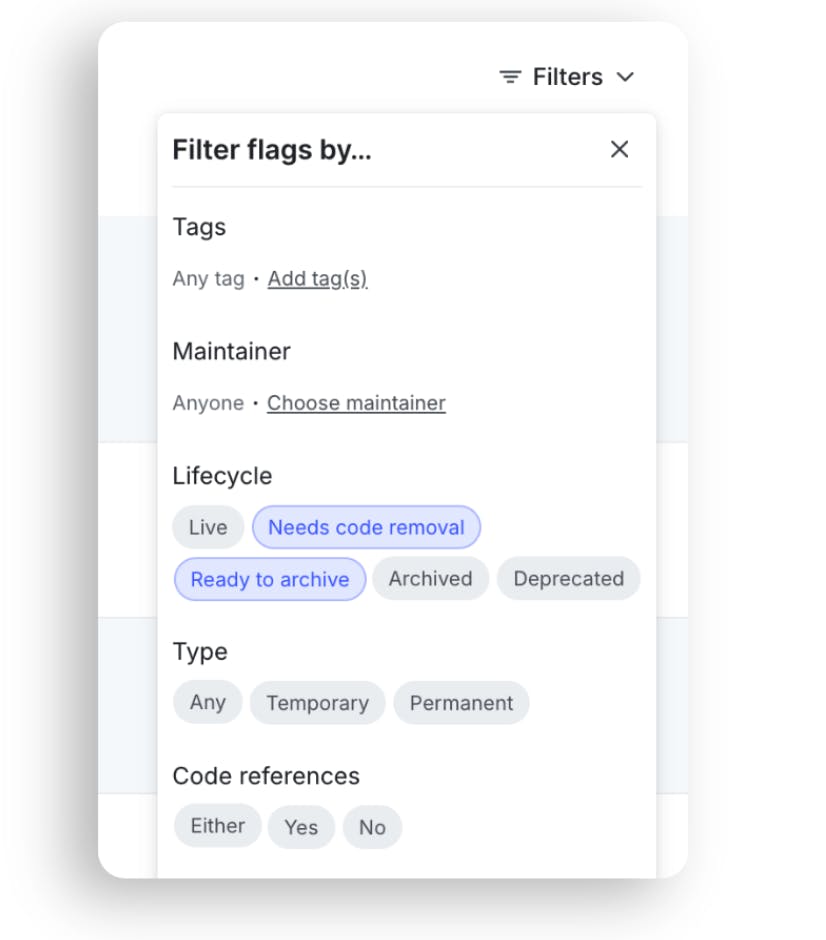Click the Choose maintainer link
Screen dimensions: 826x940
356,403
